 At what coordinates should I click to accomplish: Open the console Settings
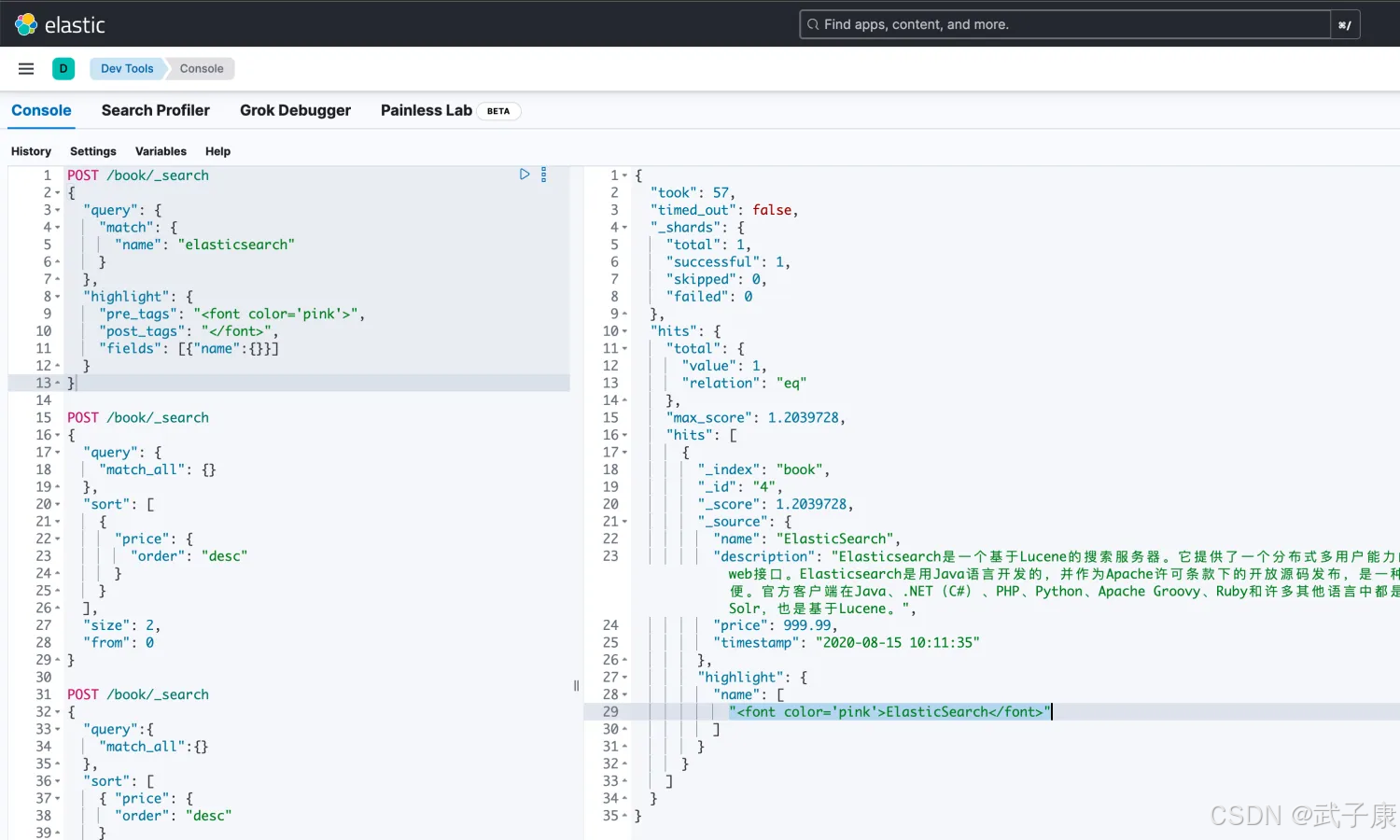pyautogui.click(x=93, y=151)
